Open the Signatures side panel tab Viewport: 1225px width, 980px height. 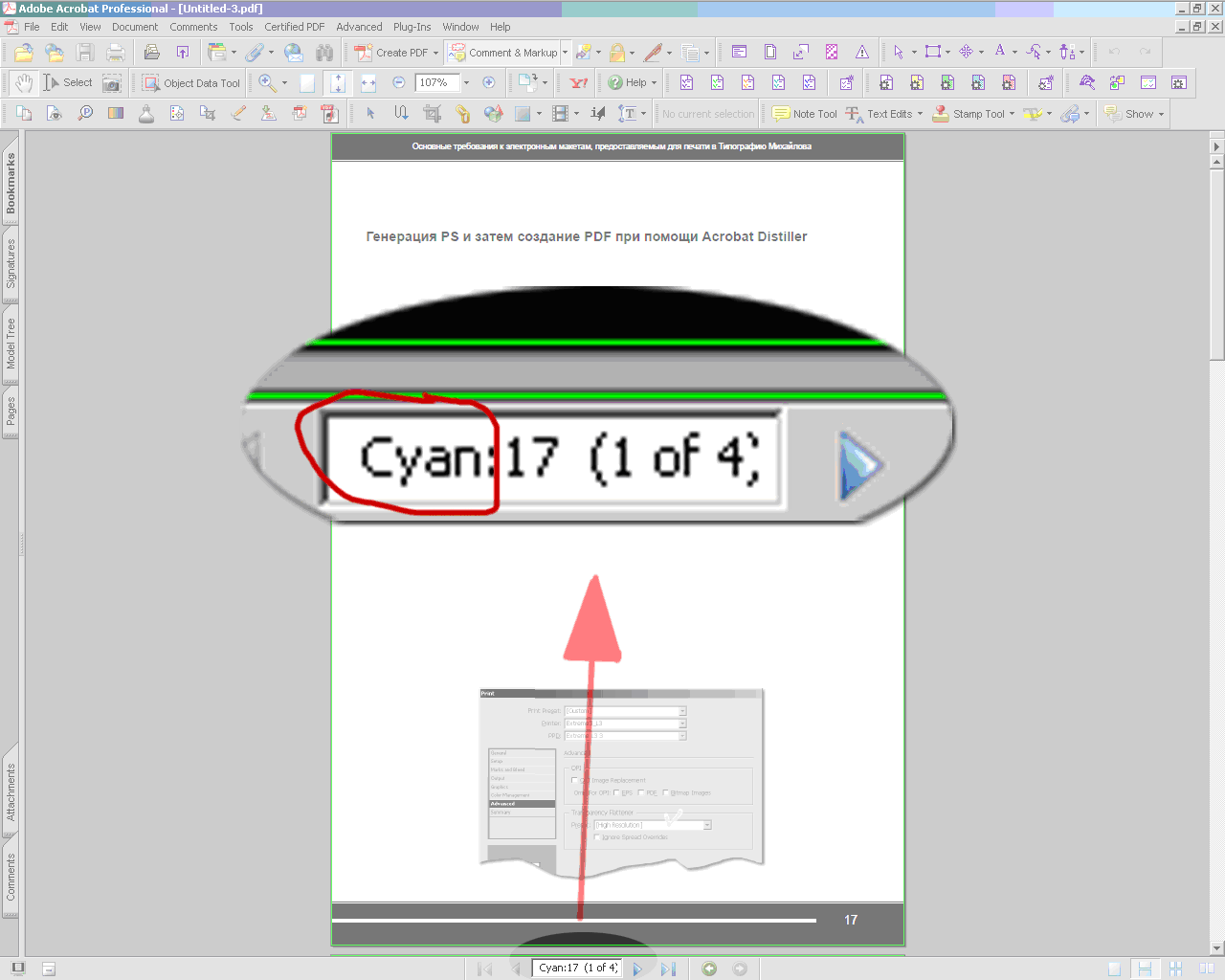[11, 264]
